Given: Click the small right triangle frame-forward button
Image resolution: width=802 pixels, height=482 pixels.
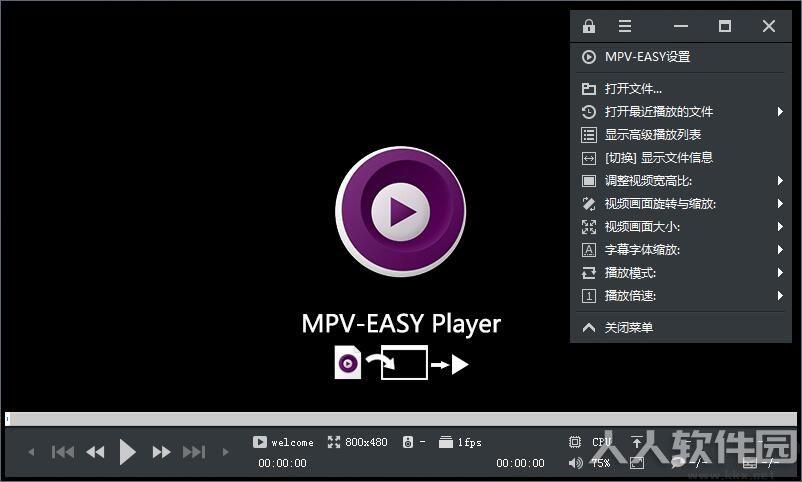Looking at the screenshot, I should (226, 452).
